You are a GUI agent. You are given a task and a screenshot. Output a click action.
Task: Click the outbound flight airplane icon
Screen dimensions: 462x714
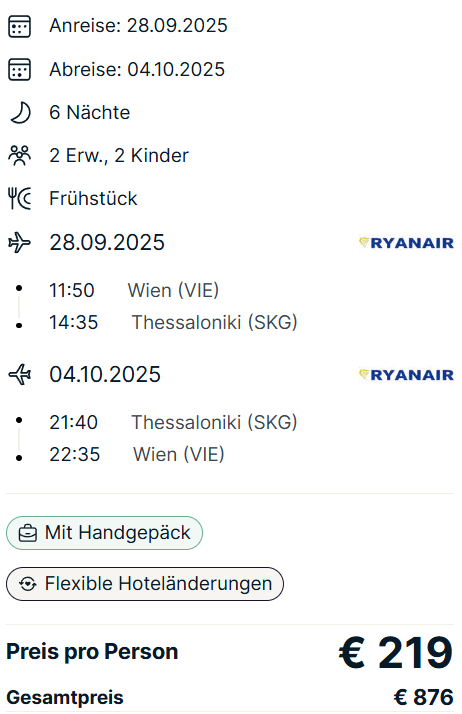tap(20, 242)
